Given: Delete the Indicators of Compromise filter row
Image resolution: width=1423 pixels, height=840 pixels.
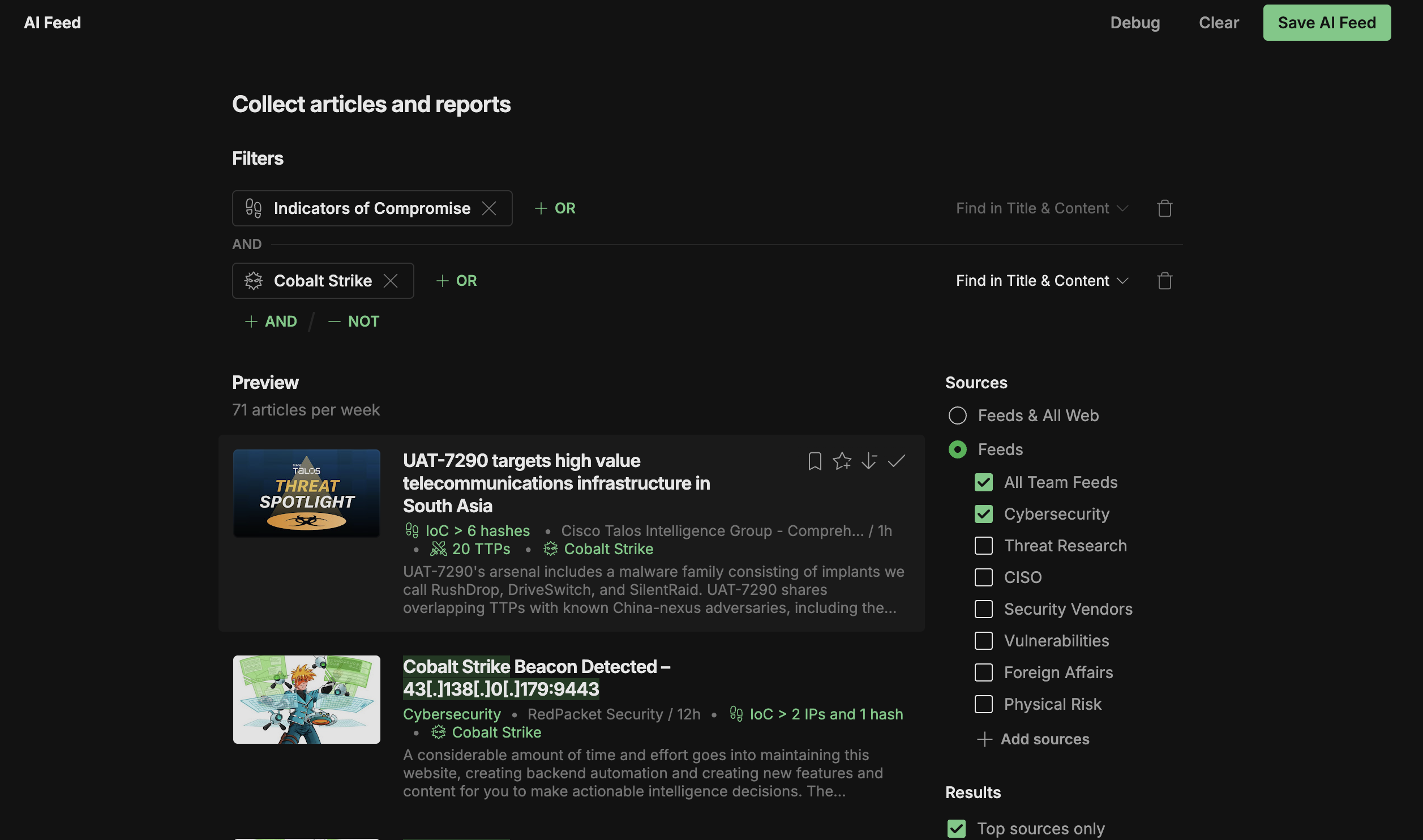Looking at the screenshot, I should pyautogui.click(x=1164, y=208).
